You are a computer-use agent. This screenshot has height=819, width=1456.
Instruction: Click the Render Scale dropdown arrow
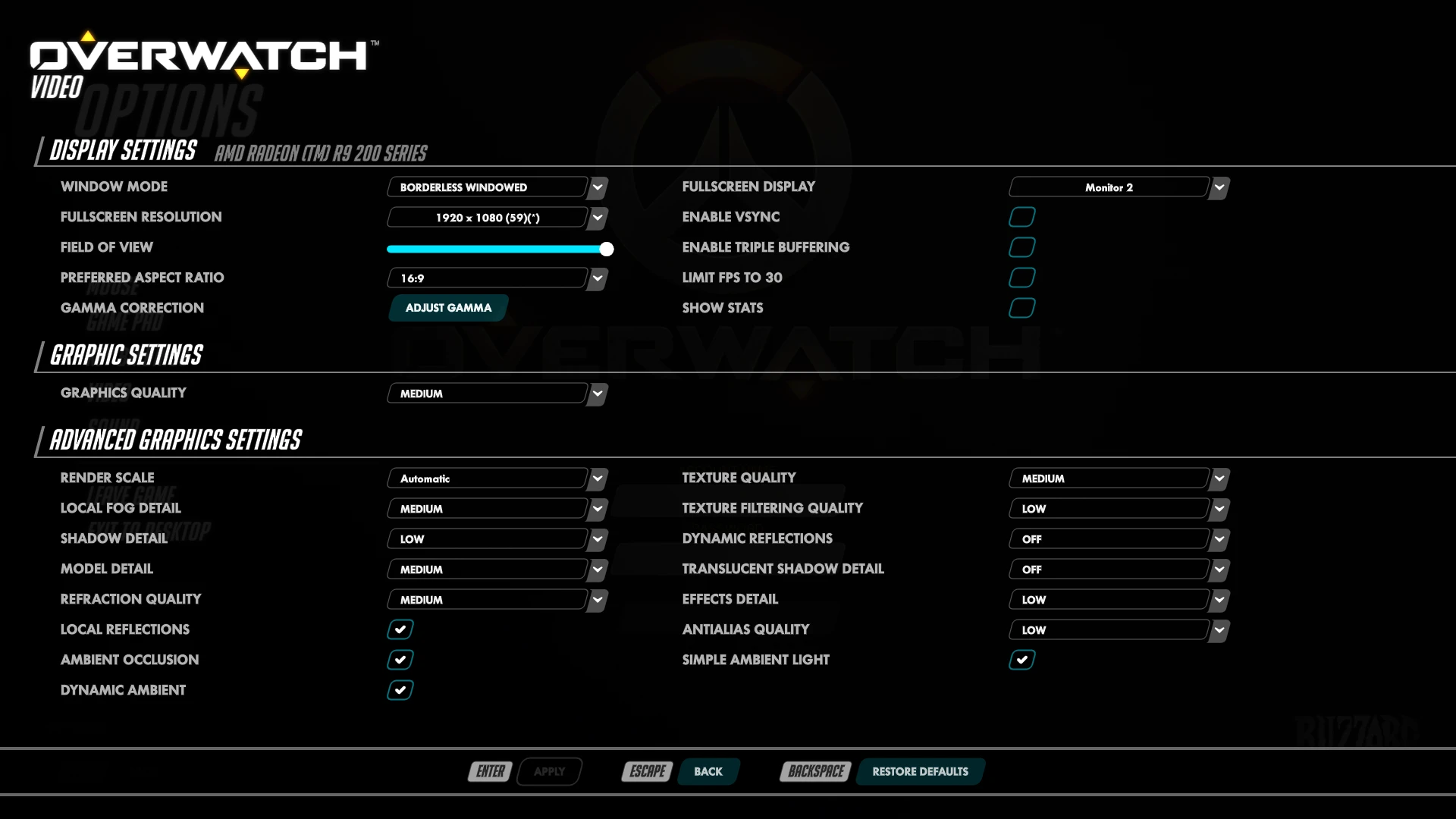pyautogui.click(x=597, y=478)
